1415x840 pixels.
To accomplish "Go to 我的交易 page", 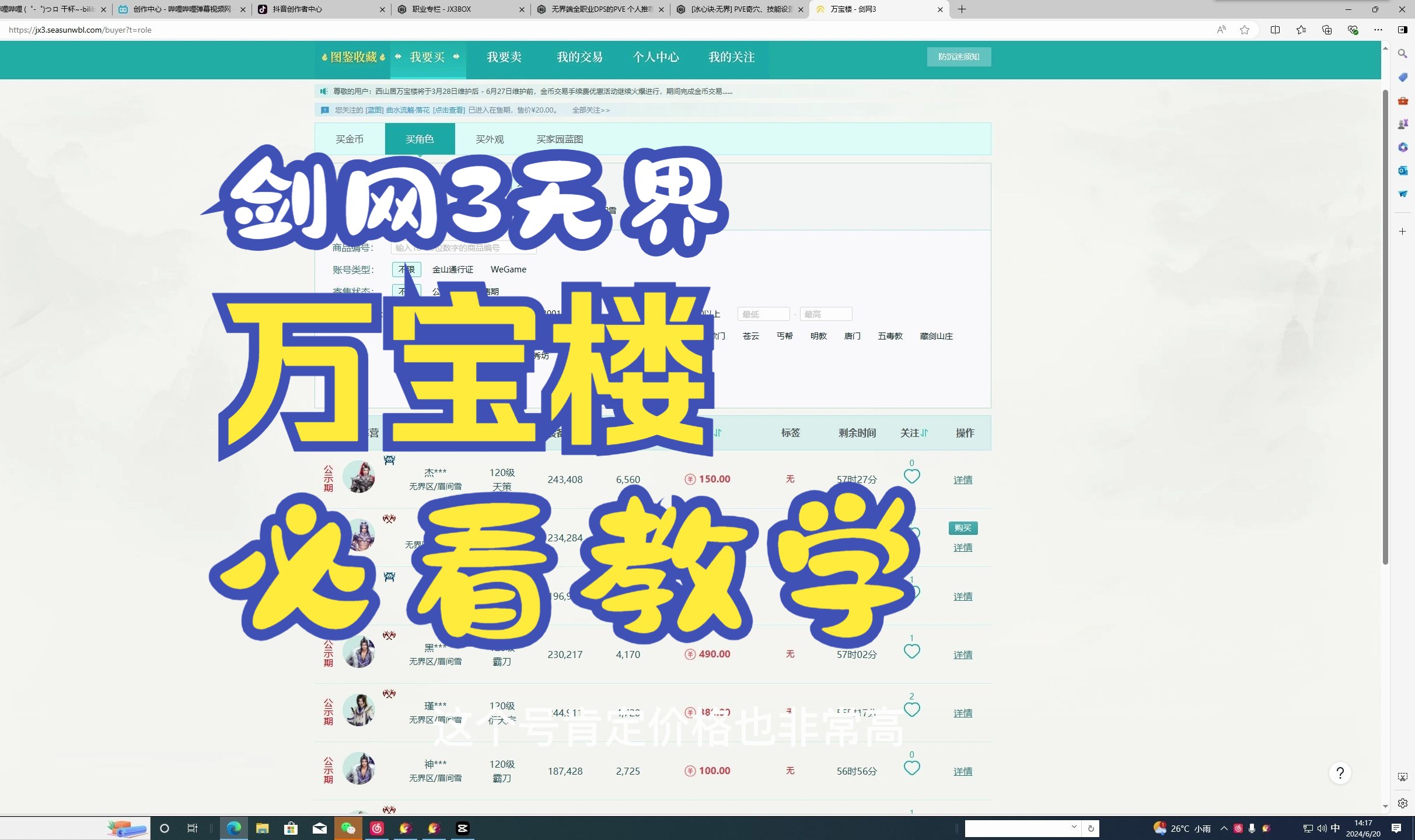I will coord(579,57).
